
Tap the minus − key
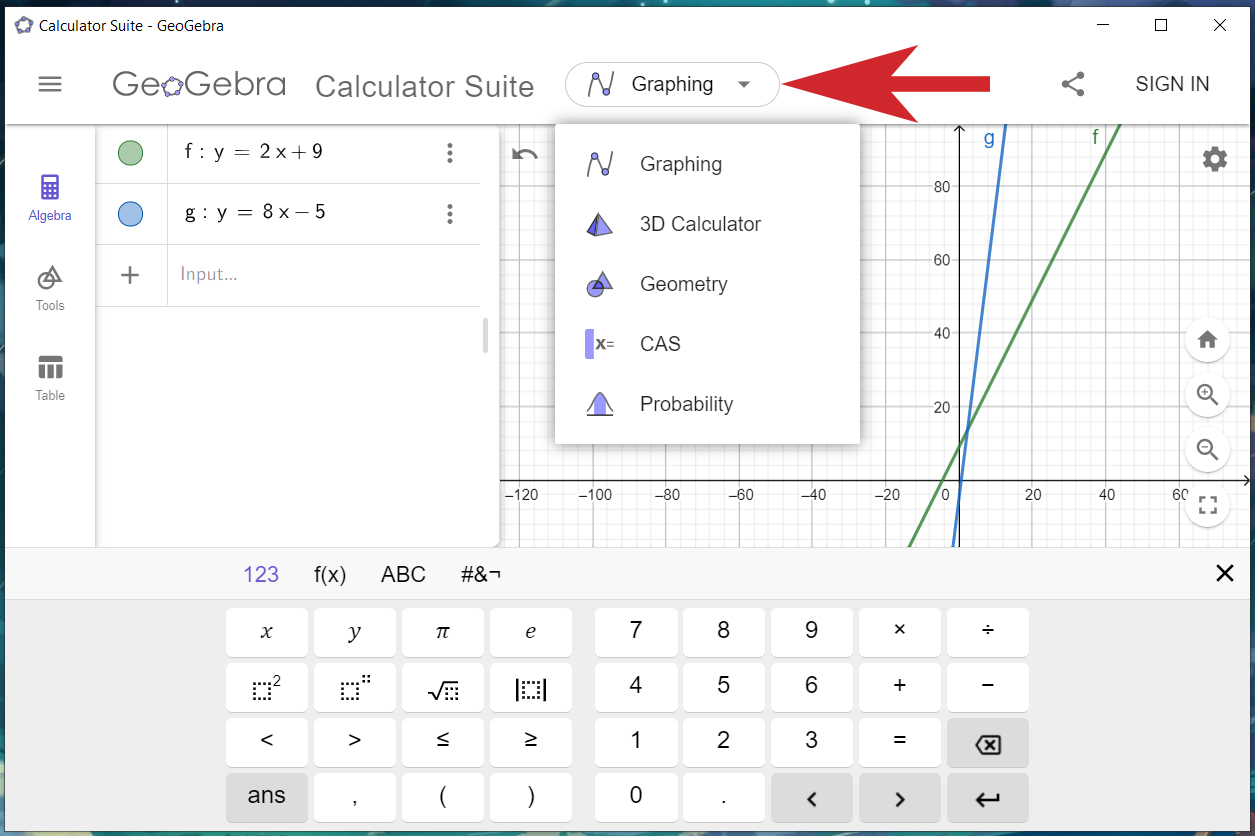987,688
